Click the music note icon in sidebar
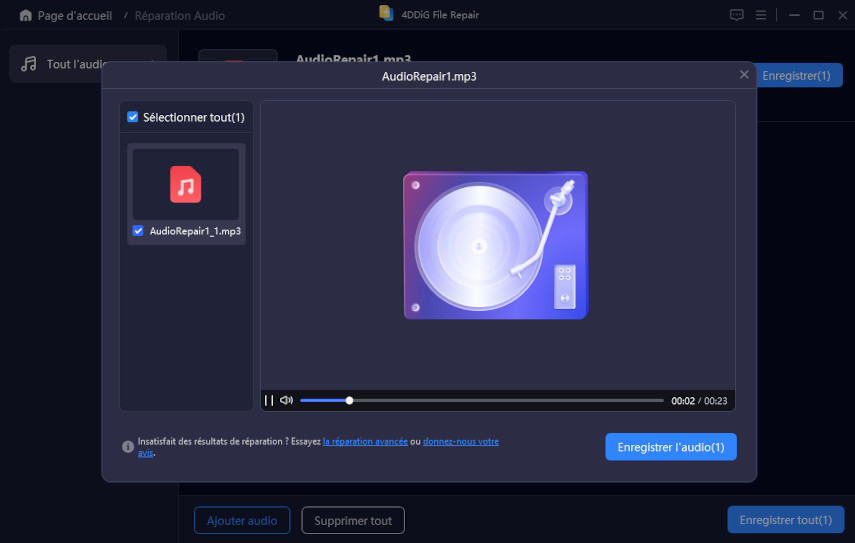Image resolution: width=855 pixels, height=543 pixels. click(29, 64)
